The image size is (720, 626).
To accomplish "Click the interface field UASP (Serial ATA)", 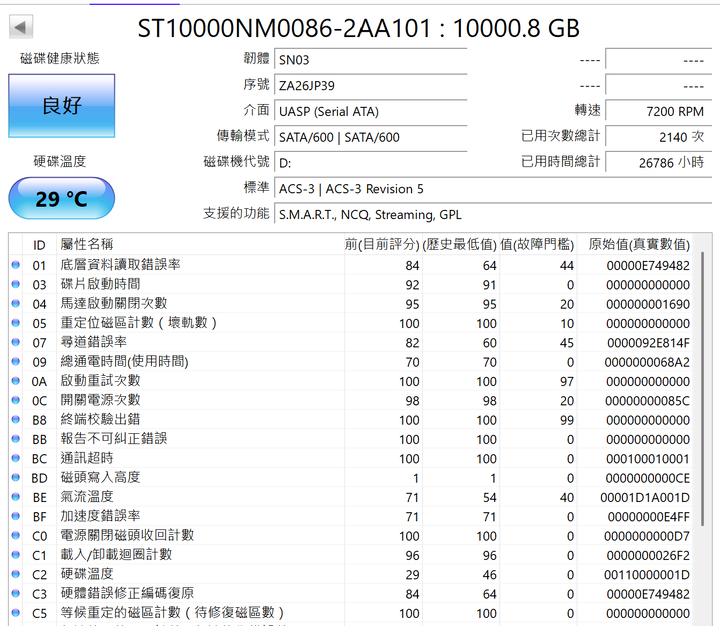I will pos(371,111).
